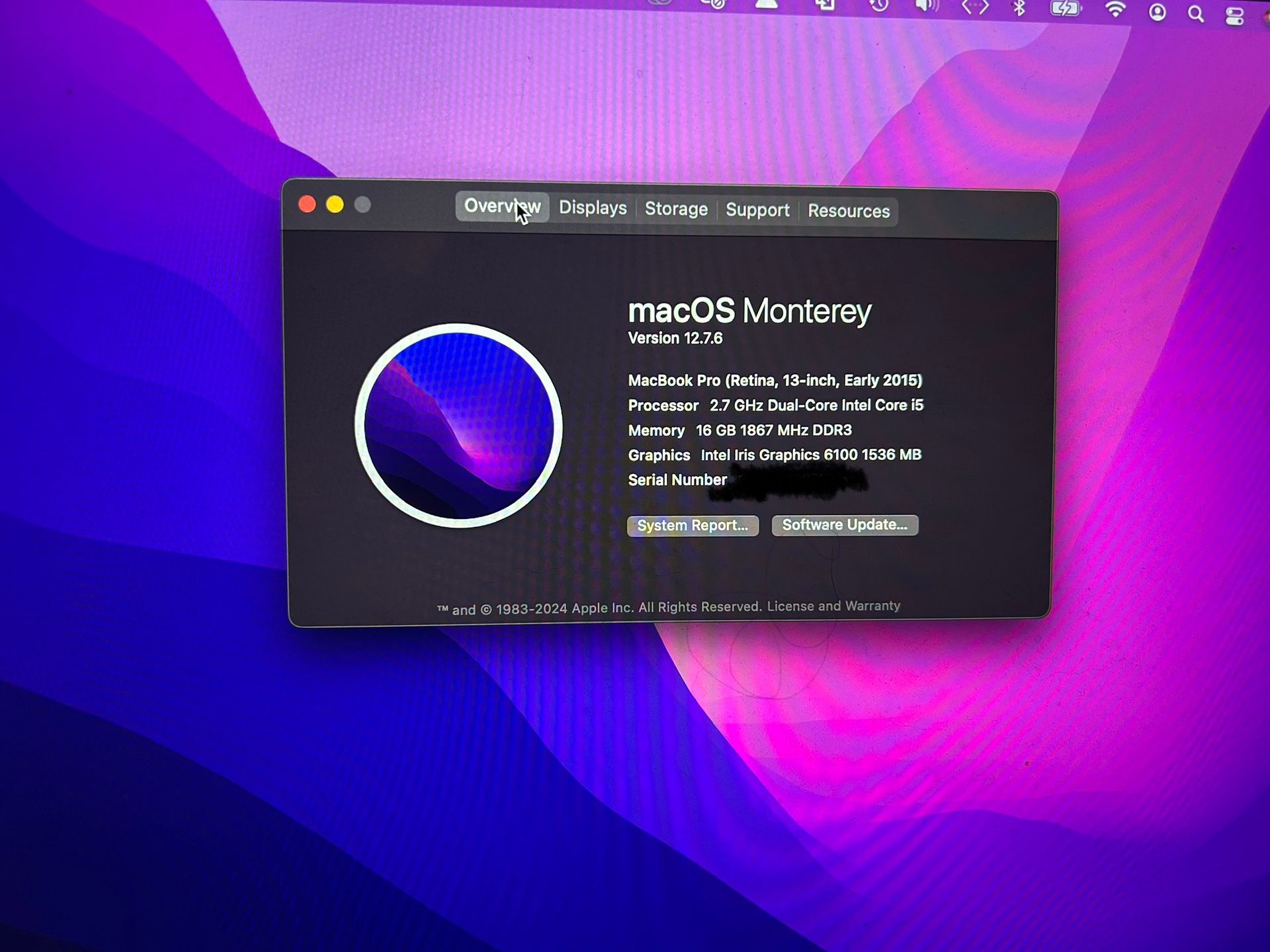
Task: Open the Support tab
Action: click(757, 210)
